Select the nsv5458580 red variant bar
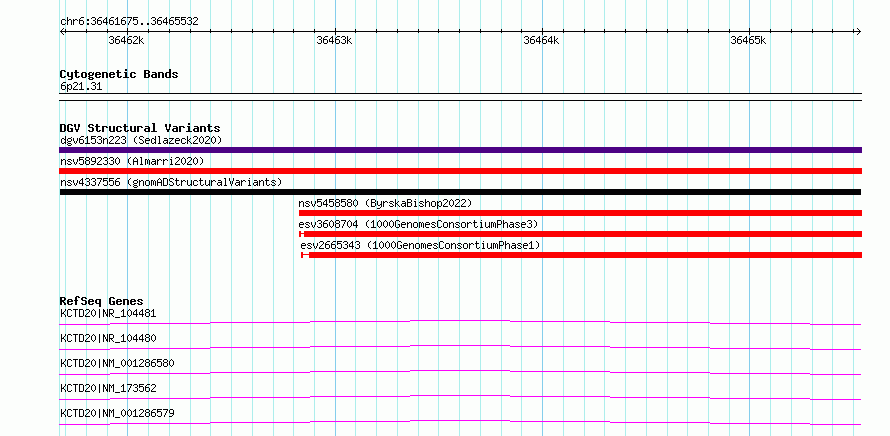The image size is (890, 436). (x=580, y=213)
